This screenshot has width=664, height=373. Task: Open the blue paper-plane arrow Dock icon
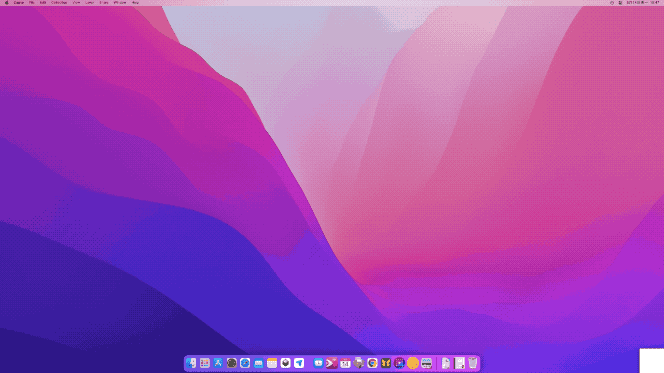click(x=299, y=363)
